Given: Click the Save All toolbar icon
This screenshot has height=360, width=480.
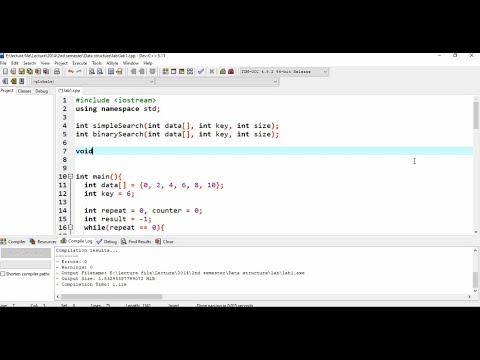Looking at the screenshot, I should coord(30,71).
